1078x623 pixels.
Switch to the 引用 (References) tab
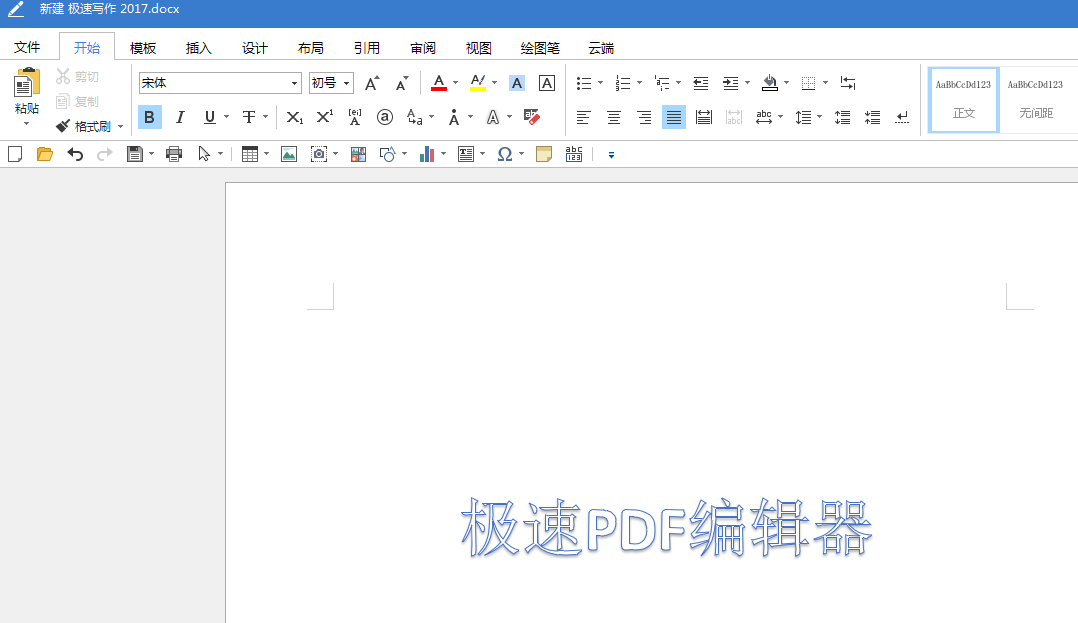[367, 48]
